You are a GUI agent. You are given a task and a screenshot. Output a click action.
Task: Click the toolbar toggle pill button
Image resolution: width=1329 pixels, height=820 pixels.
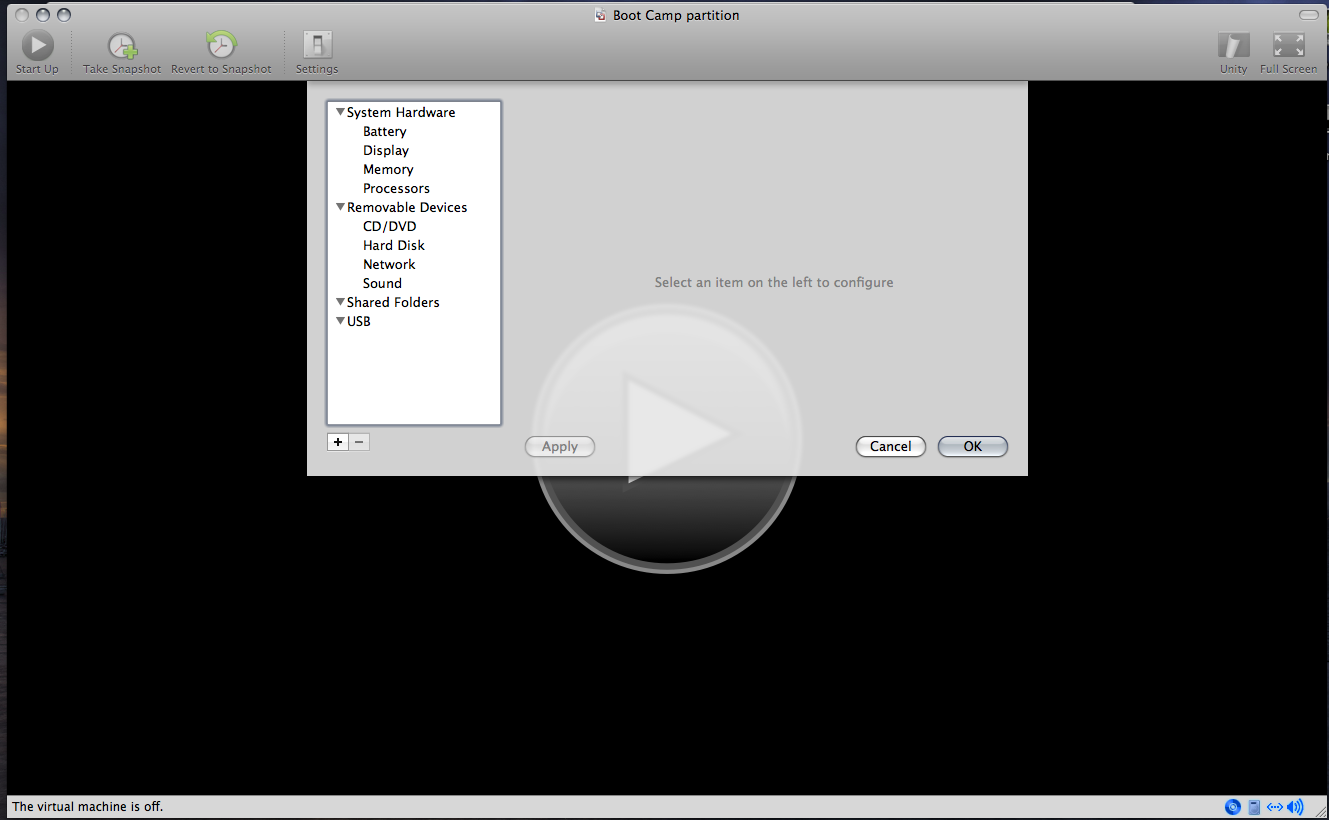coord(1308,15)
